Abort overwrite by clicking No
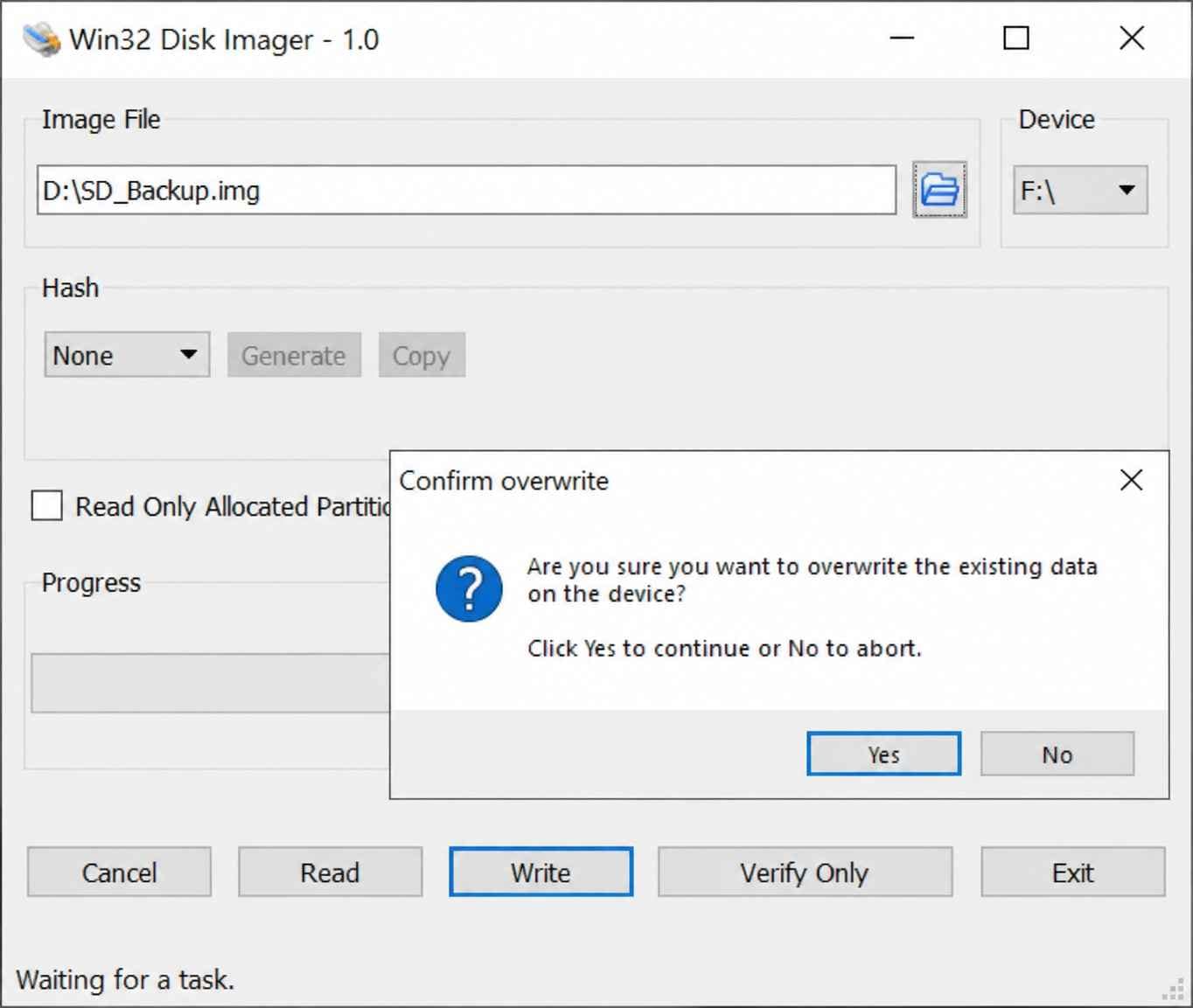The height and width of the screenshot is (1008, 1193). pos(1057,754)
